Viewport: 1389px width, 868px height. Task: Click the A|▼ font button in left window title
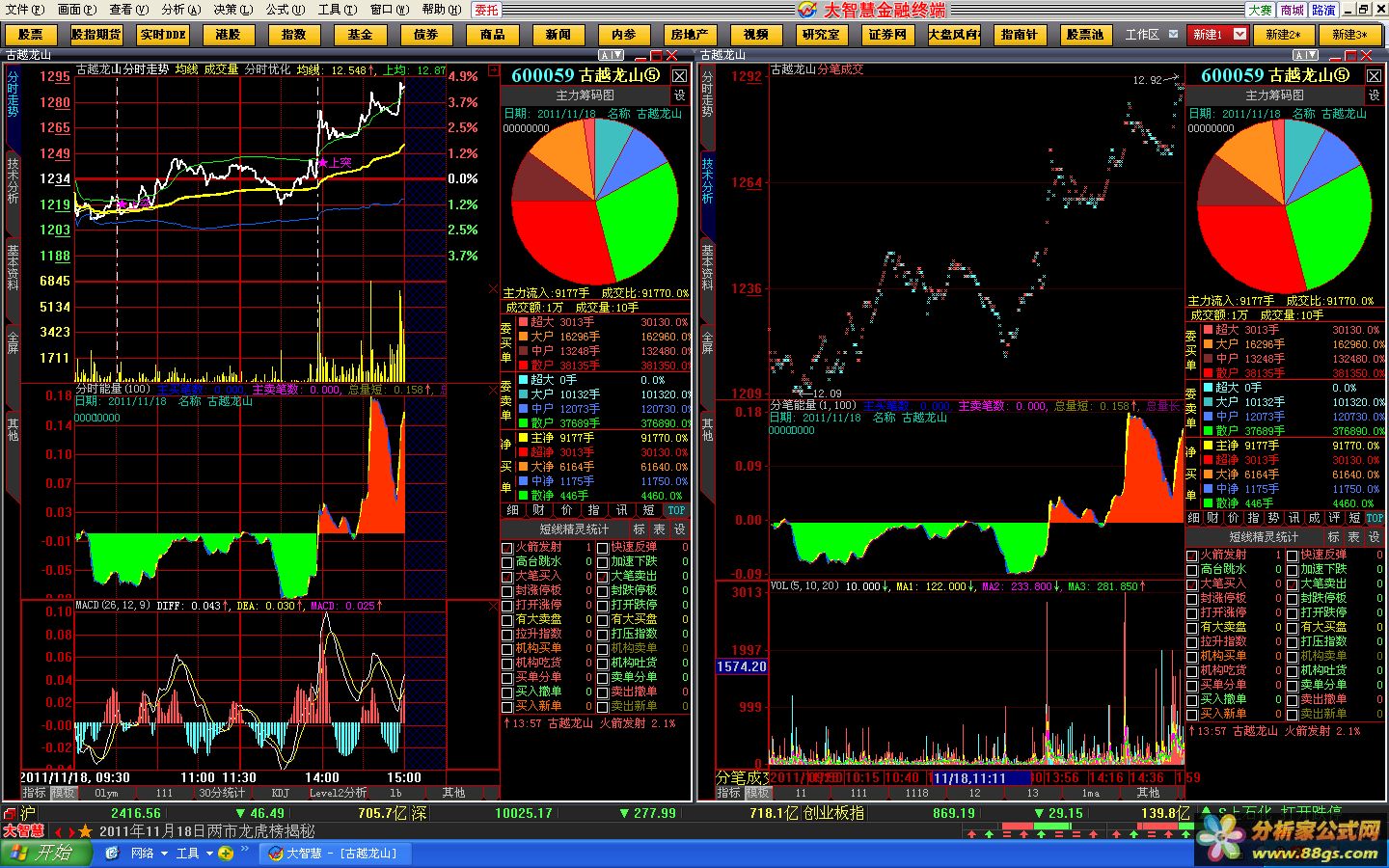coord(612,55)
